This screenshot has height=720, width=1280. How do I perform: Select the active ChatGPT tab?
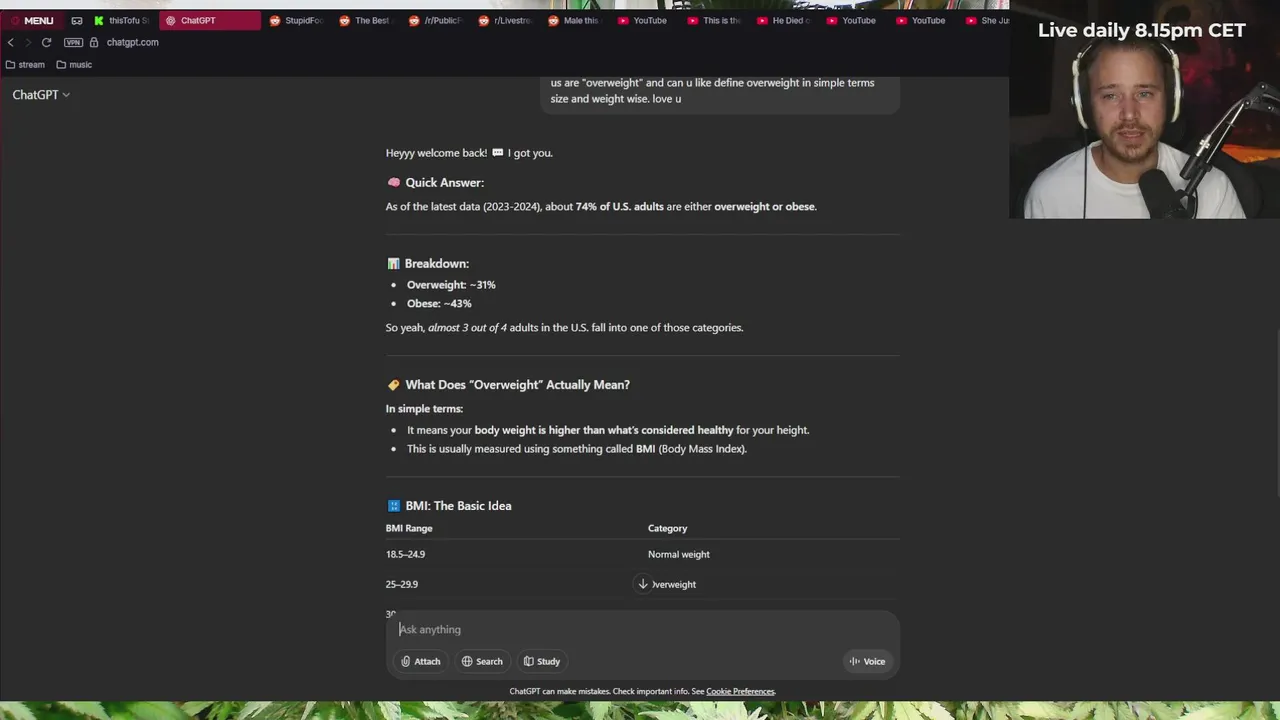click(210, 20)
